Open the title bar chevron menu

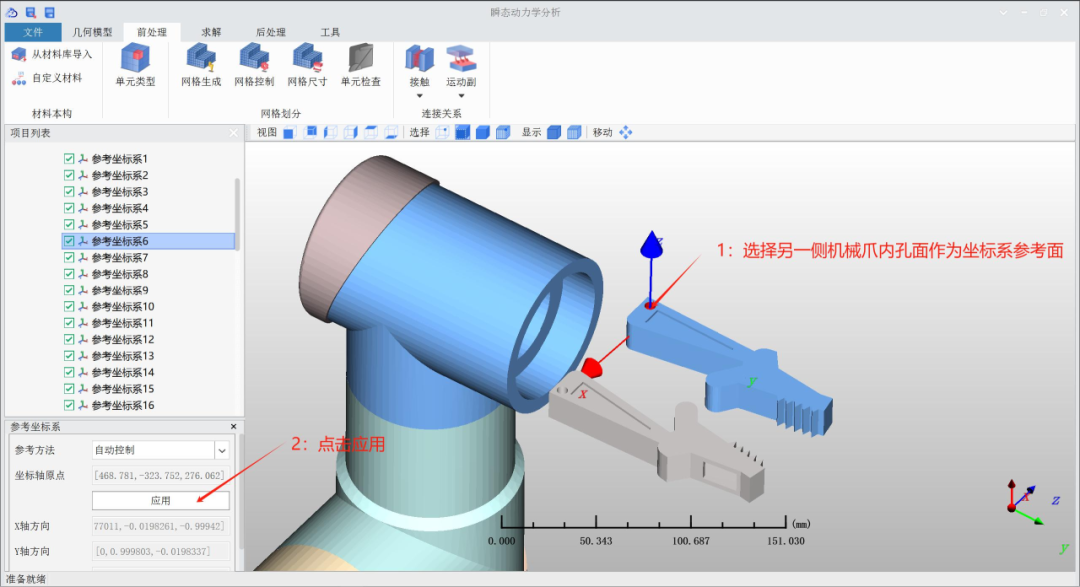pos(1004,12)
